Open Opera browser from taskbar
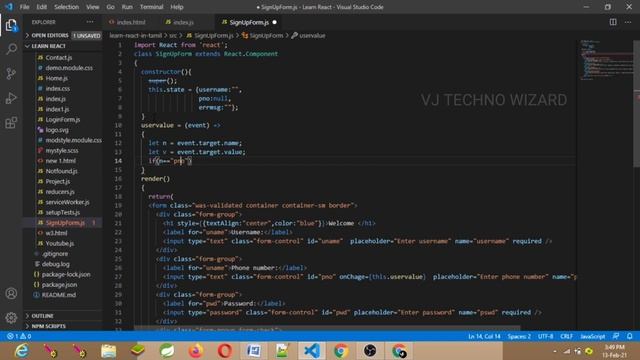Viewport: 640px width, 360px height. click(225, 351)
